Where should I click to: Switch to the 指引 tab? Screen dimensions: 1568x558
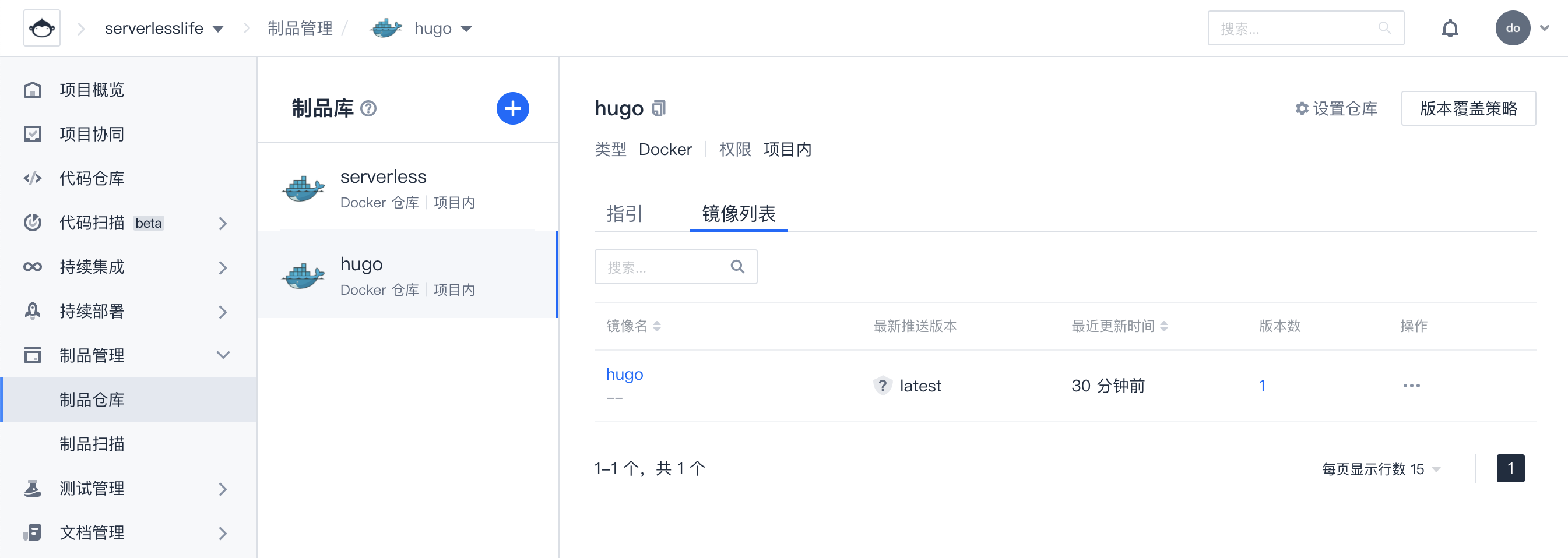[624, 214]
